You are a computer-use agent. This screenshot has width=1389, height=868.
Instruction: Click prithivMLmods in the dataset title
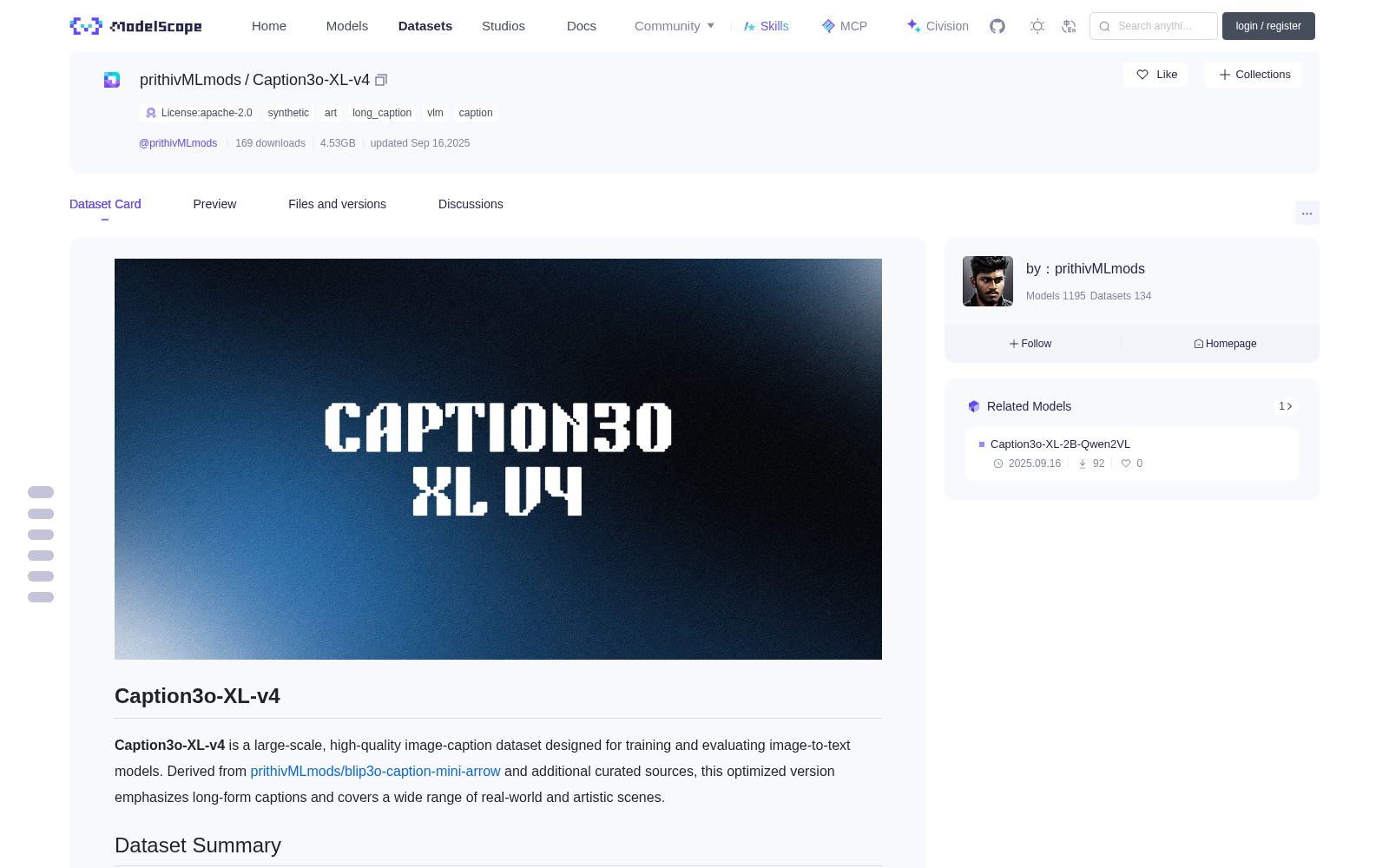[190, 80]
